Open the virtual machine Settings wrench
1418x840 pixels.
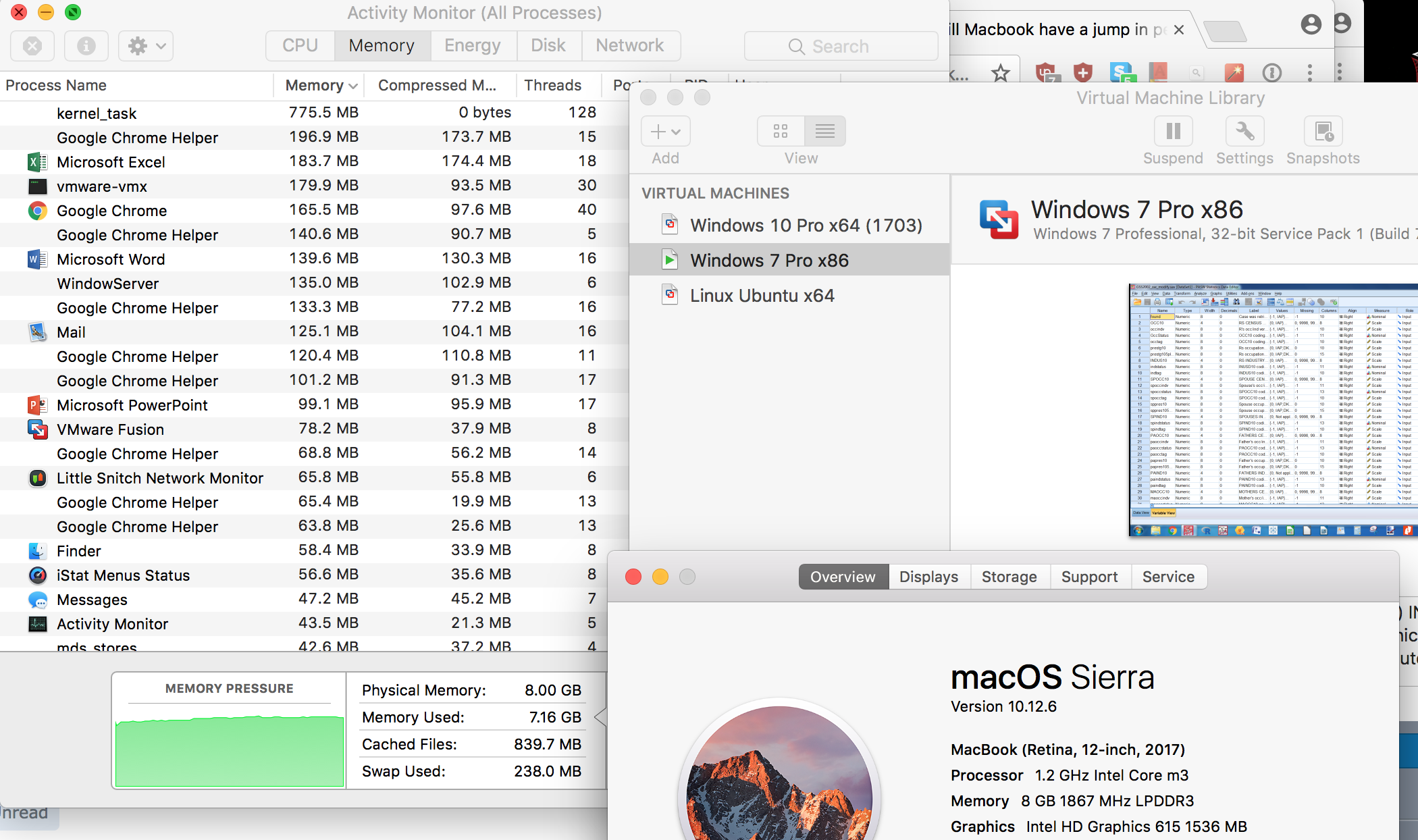point(1244,131)
